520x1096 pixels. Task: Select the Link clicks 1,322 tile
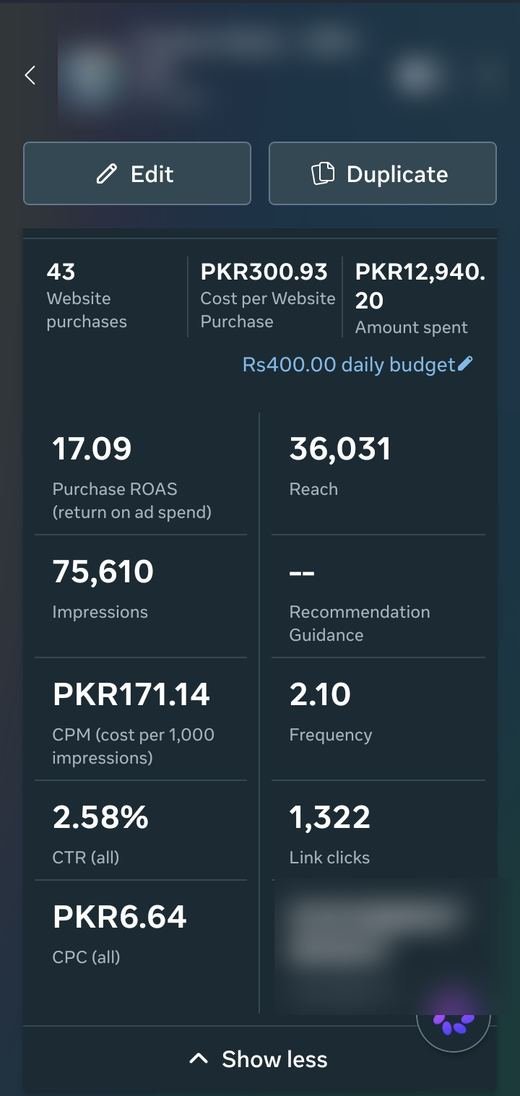coord(378,830)
